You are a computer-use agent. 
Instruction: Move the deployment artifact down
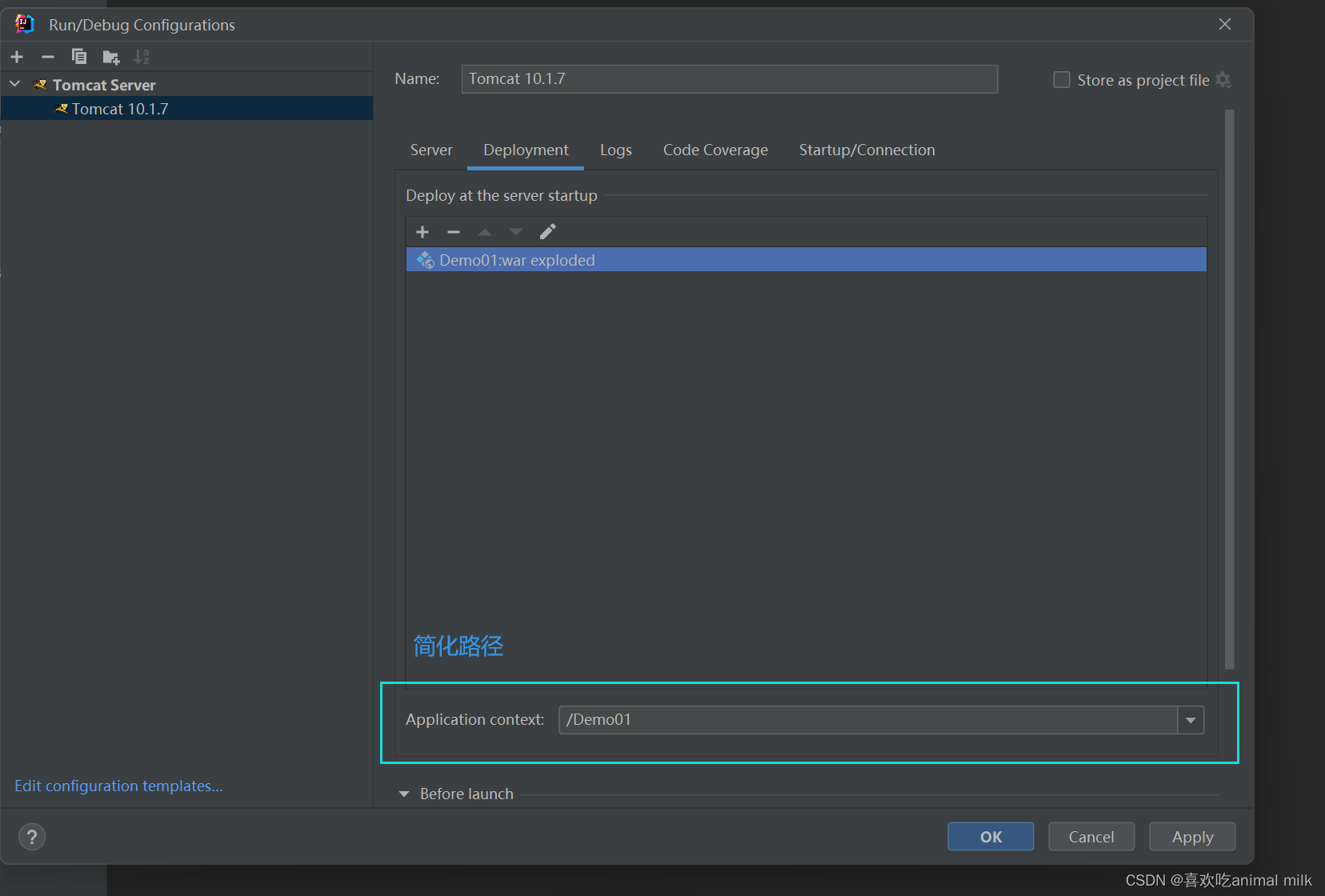pos(515,231)
